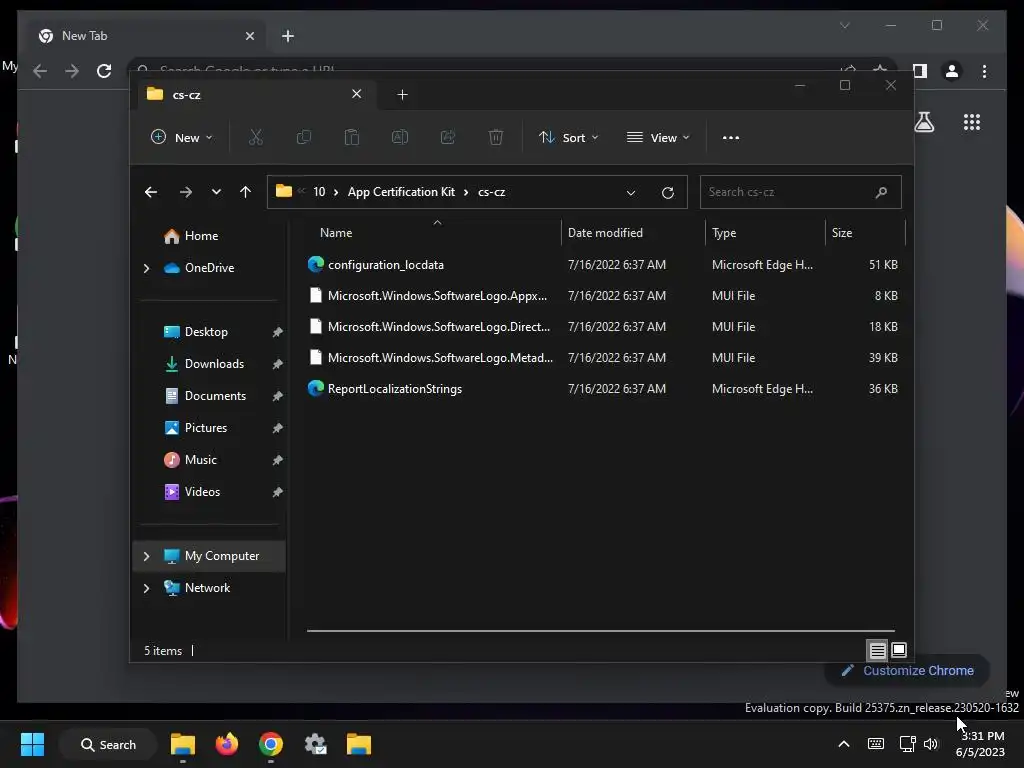Click the Cut scissors icon in Explorer toolbar
The height and width of the screenshot is (768, 1024).
pyautogui.click(x=255, y=137)
